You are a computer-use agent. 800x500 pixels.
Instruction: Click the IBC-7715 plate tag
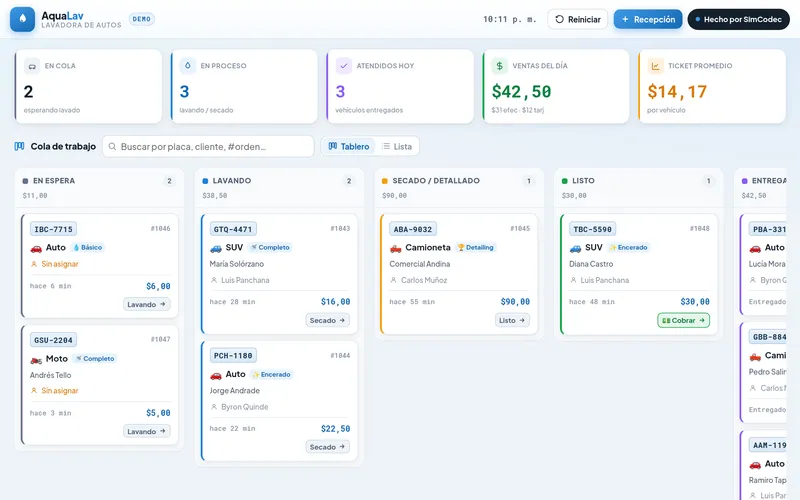point(53,229)
